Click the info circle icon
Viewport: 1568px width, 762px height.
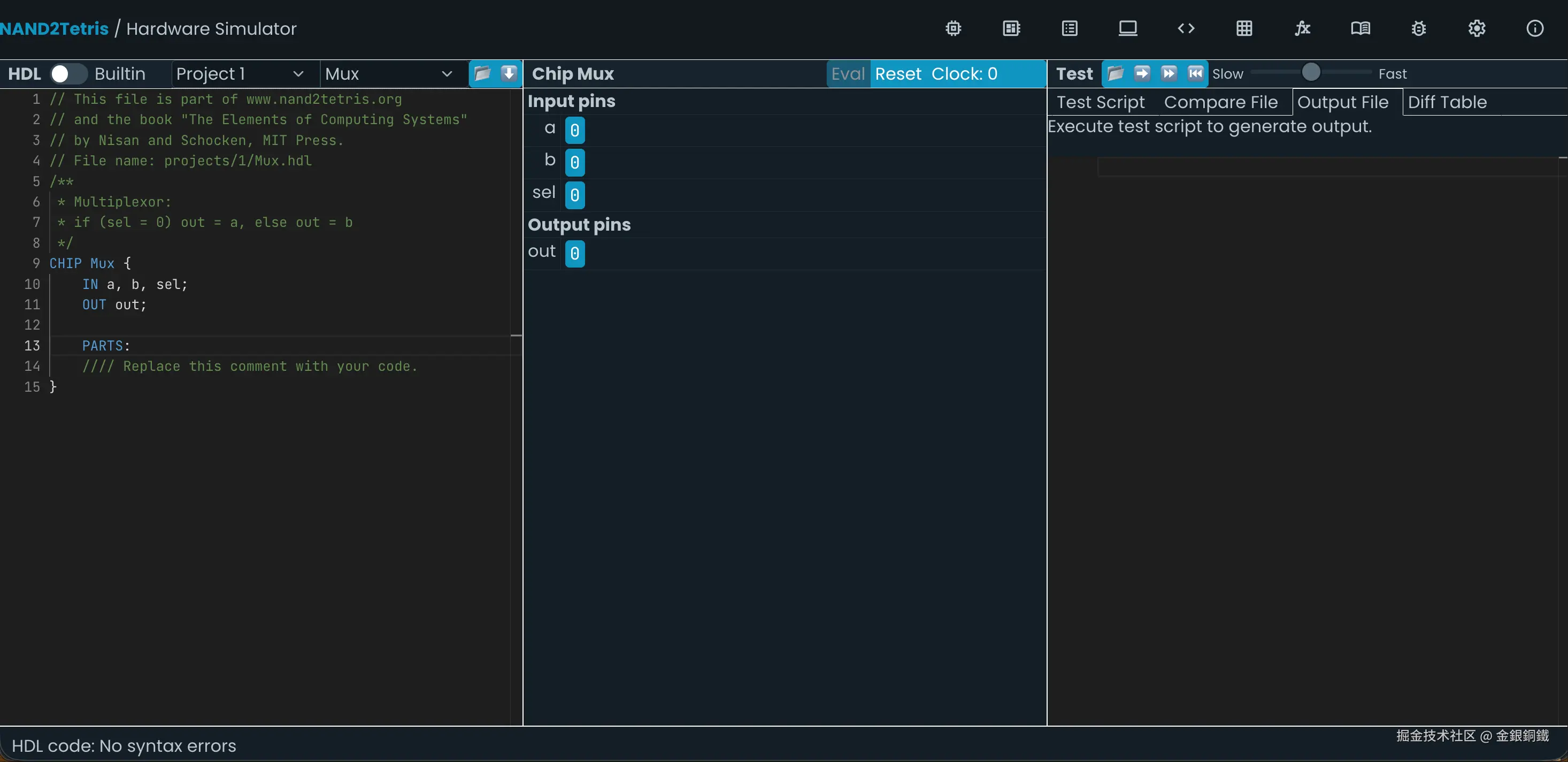(x=1534, y=28)
